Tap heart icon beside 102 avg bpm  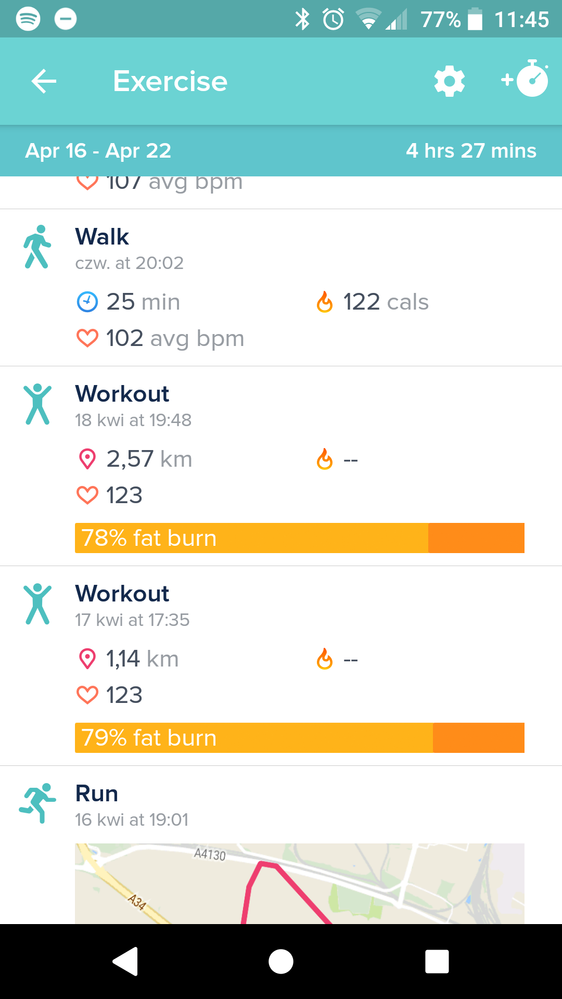click(87, 338)
